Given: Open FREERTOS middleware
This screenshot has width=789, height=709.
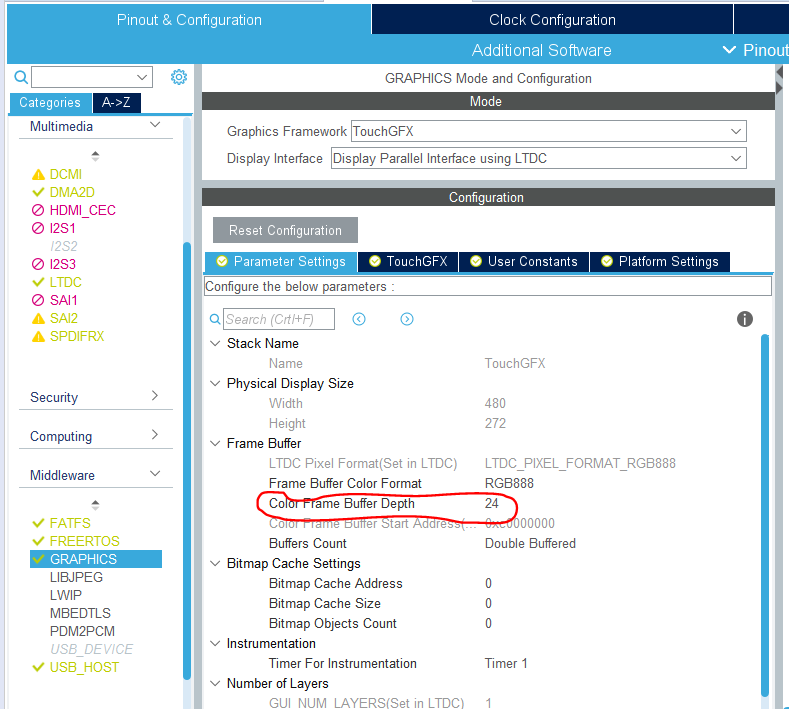Looking at the screenshot, I should [85, 541].
